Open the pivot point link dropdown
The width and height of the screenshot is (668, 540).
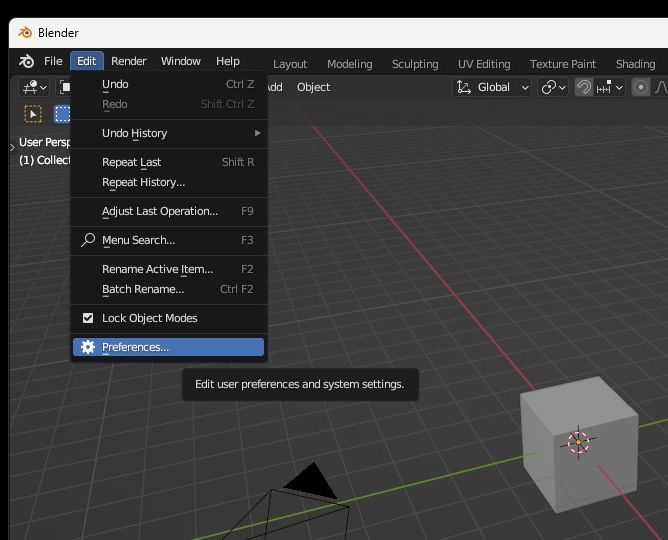pos(553,87)
